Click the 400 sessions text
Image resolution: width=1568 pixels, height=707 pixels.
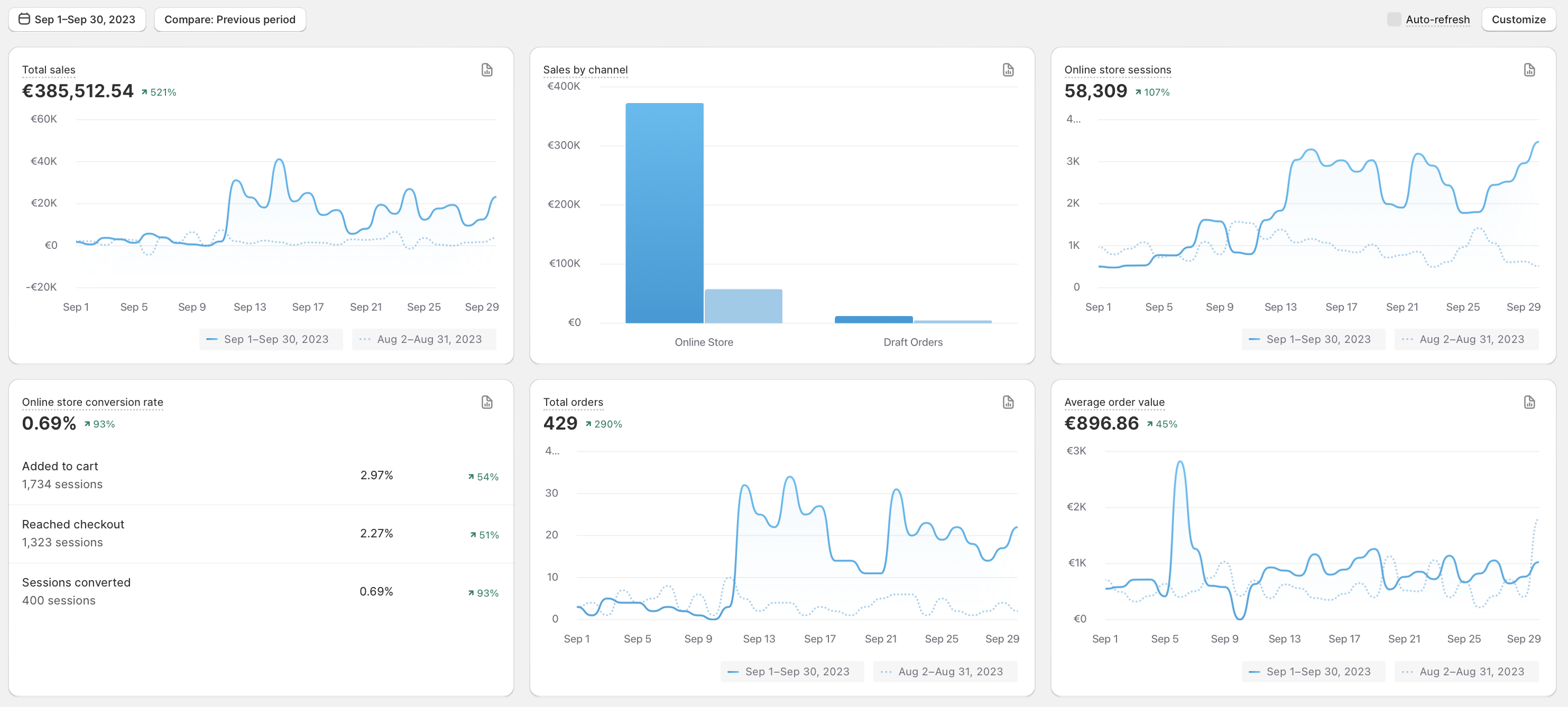coord(59,601)
